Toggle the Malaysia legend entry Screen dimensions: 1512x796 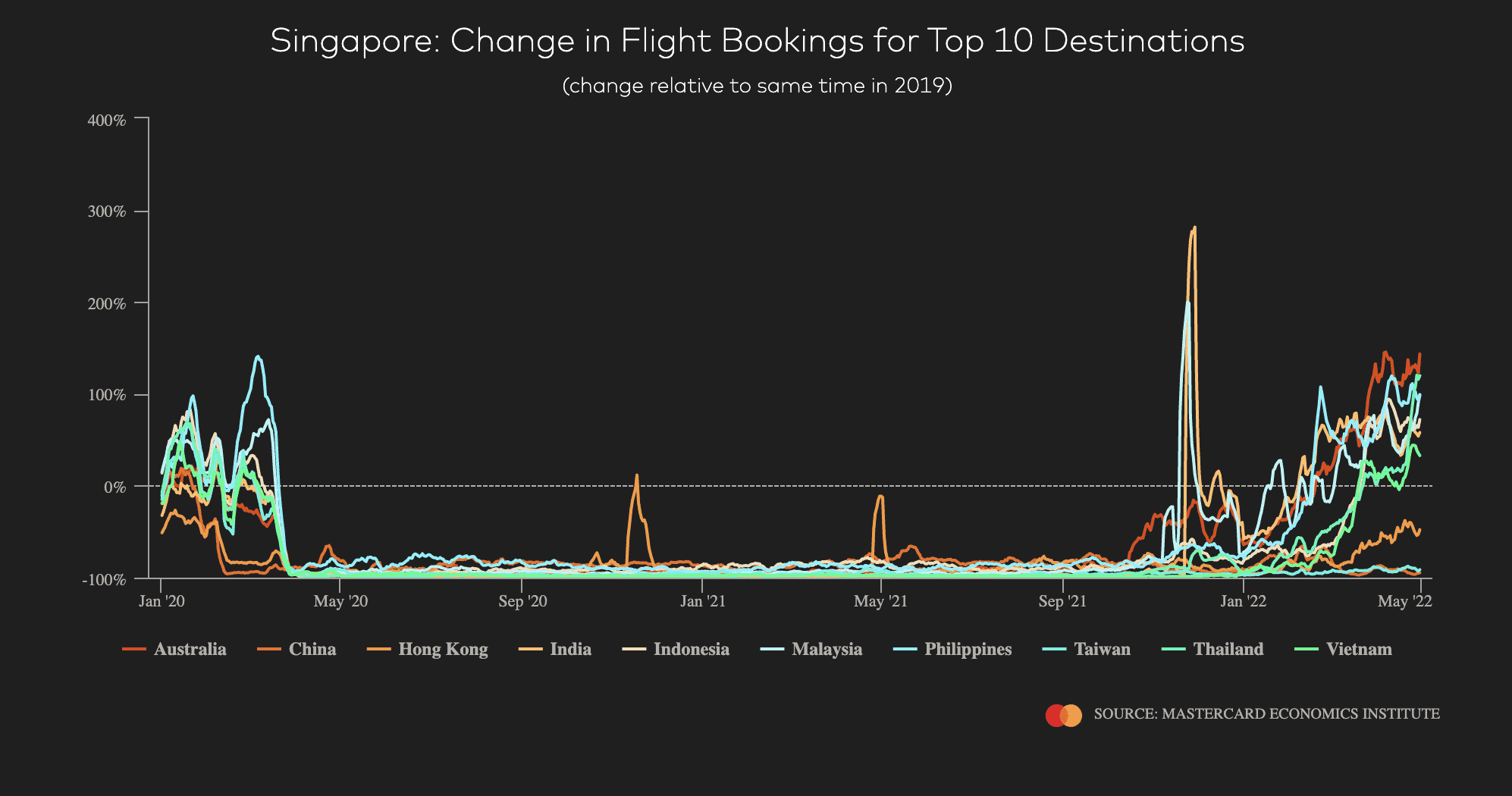(811, 649)
